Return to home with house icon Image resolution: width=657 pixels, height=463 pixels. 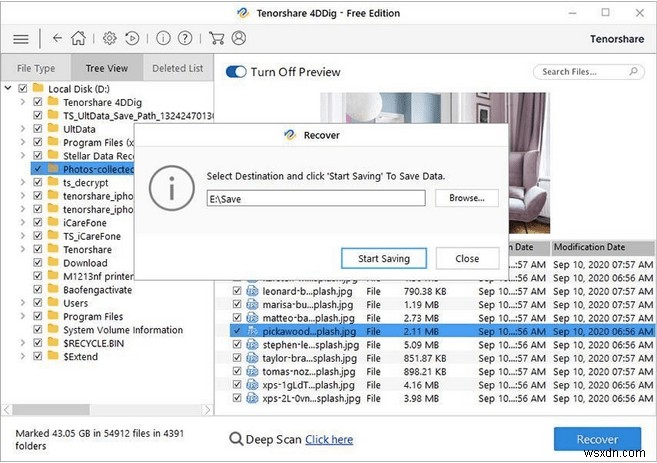coord(78,38)
